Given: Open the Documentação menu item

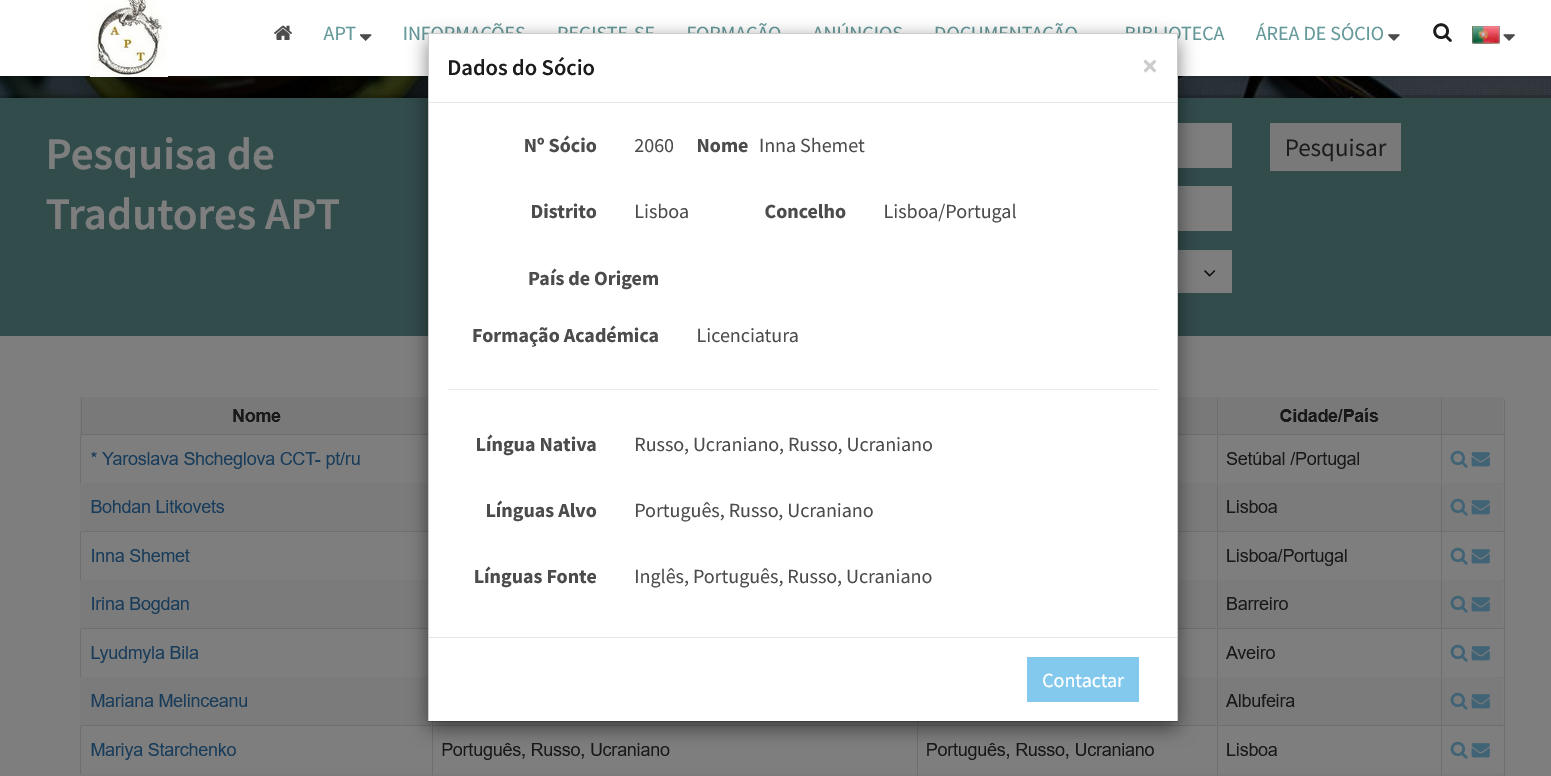Looking at the screenshot, I should point(1006,34).
